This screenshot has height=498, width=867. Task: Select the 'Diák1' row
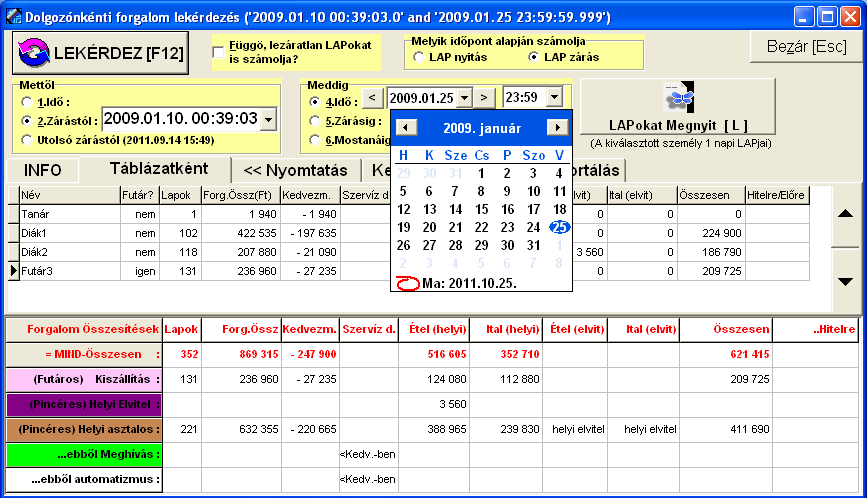pos(409,233)
